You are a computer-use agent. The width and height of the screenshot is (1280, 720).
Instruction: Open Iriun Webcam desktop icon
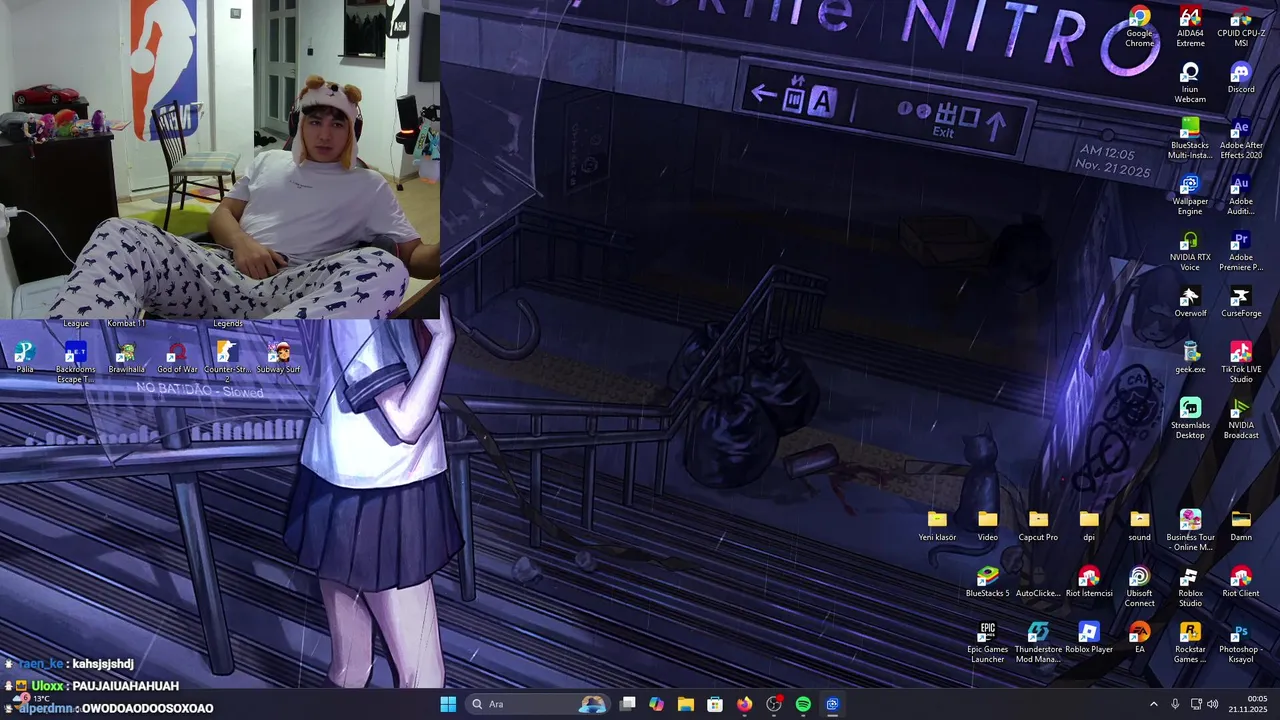click(x=1190, y=83)
